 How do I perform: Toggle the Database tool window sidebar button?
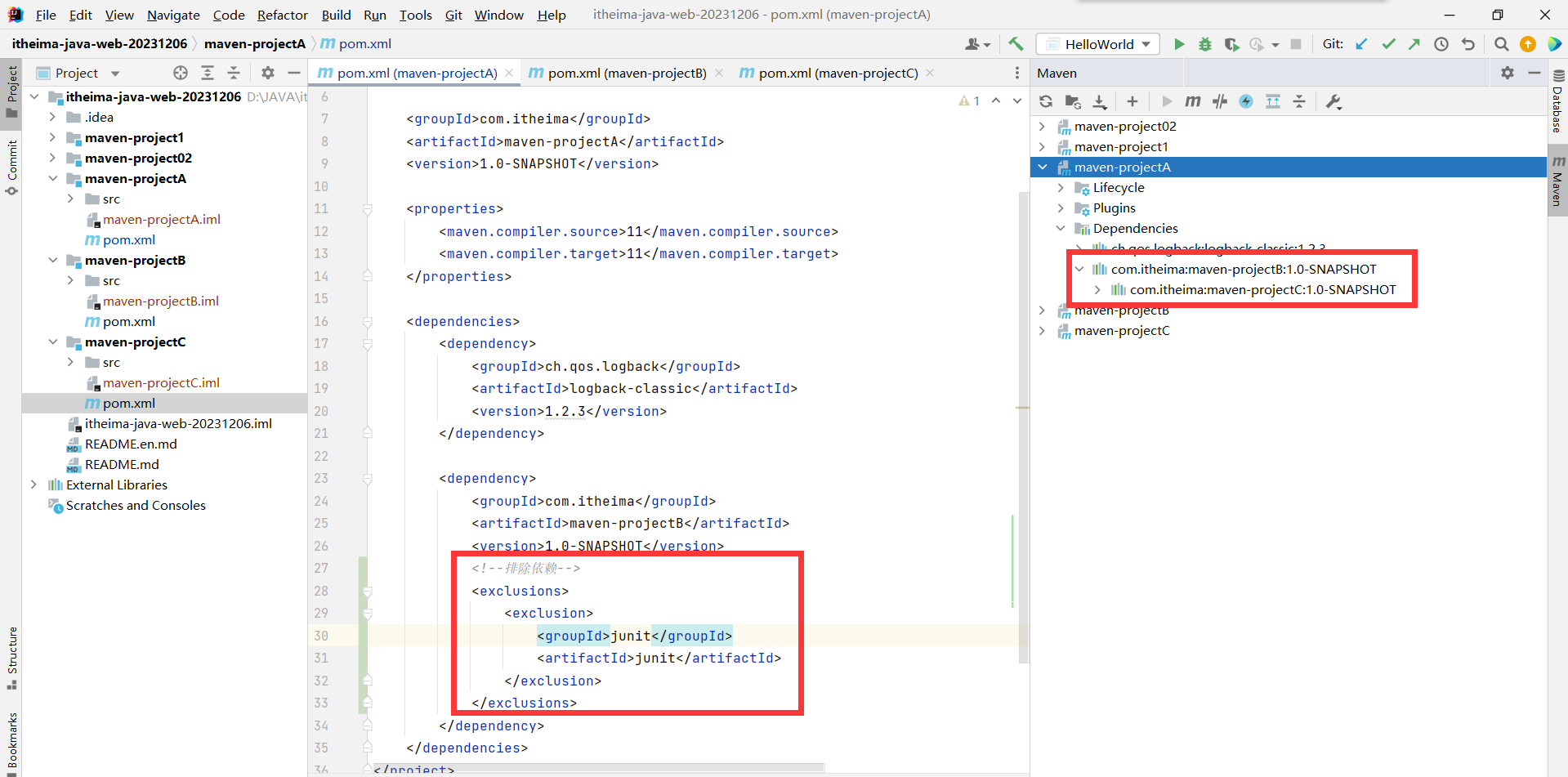1557,101
